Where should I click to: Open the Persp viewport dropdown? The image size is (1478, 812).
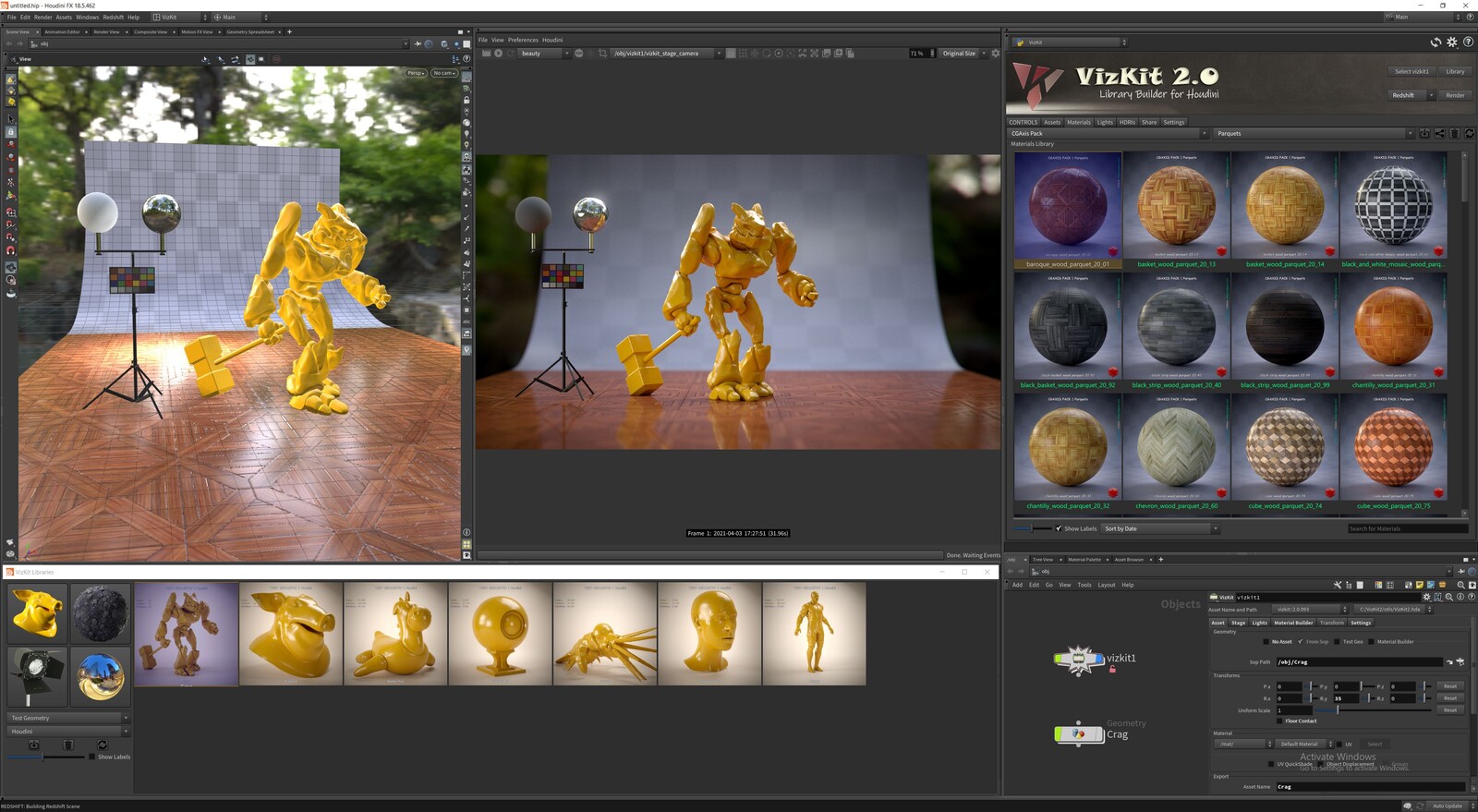[x=416, y=73]
